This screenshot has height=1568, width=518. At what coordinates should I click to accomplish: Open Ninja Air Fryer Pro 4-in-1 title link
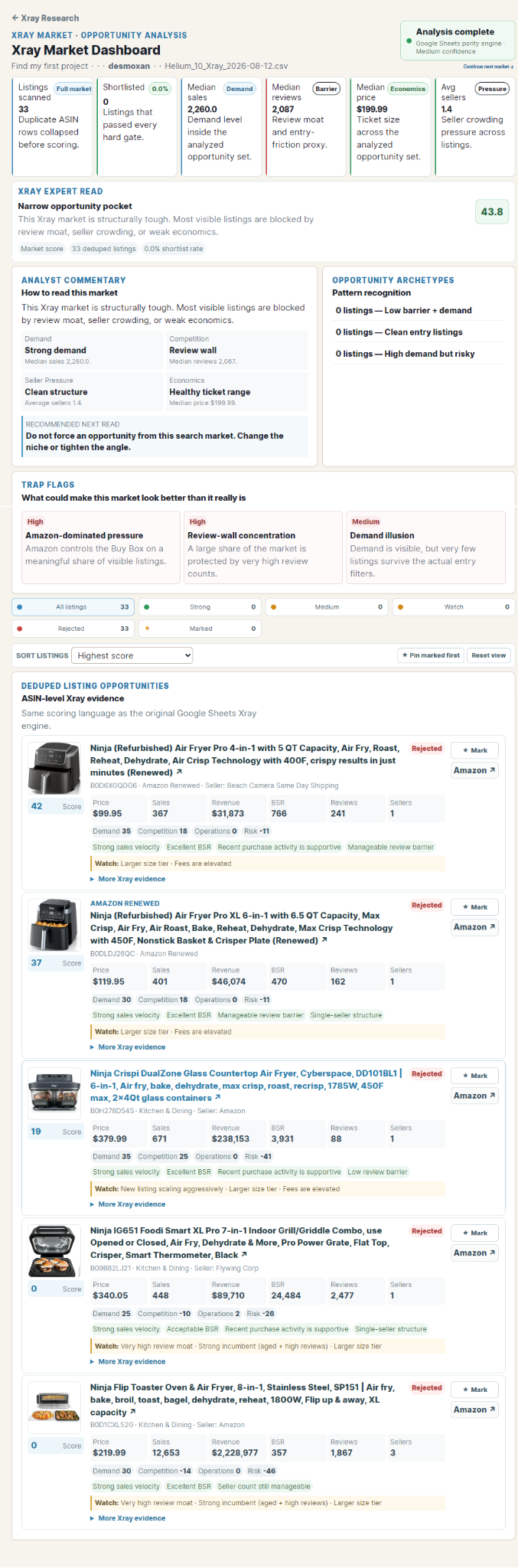pyautogui.click(x=243, y=760)
